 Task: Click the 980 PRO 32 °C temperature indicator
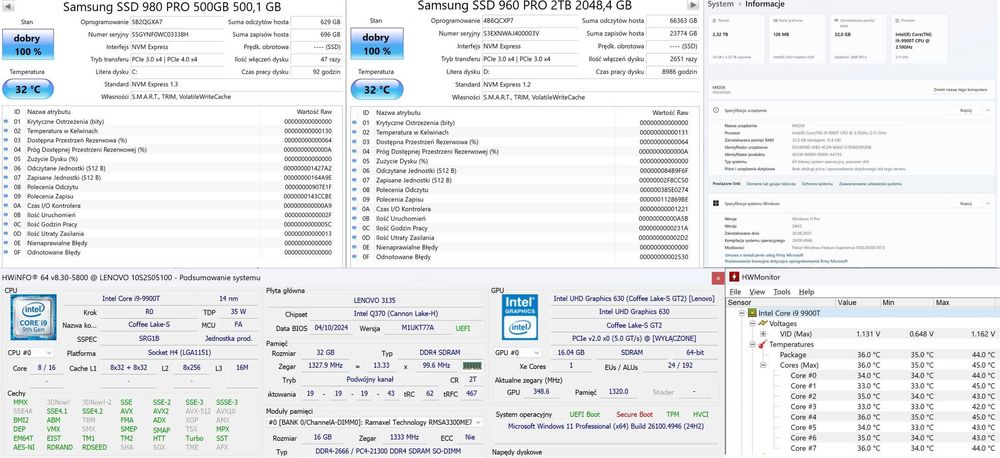coord(27,89)
